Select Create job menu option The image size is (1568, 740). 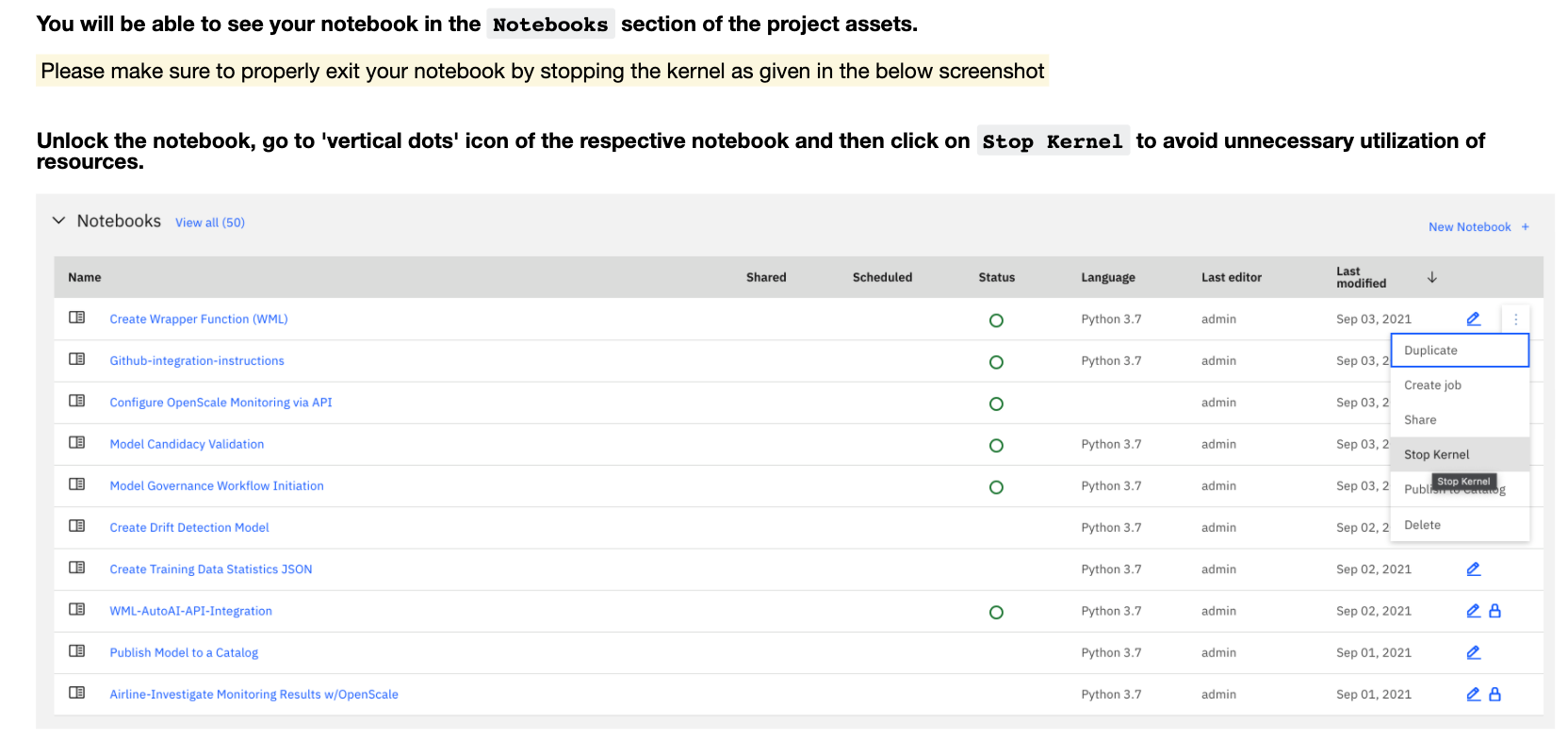pos(1432,386)
